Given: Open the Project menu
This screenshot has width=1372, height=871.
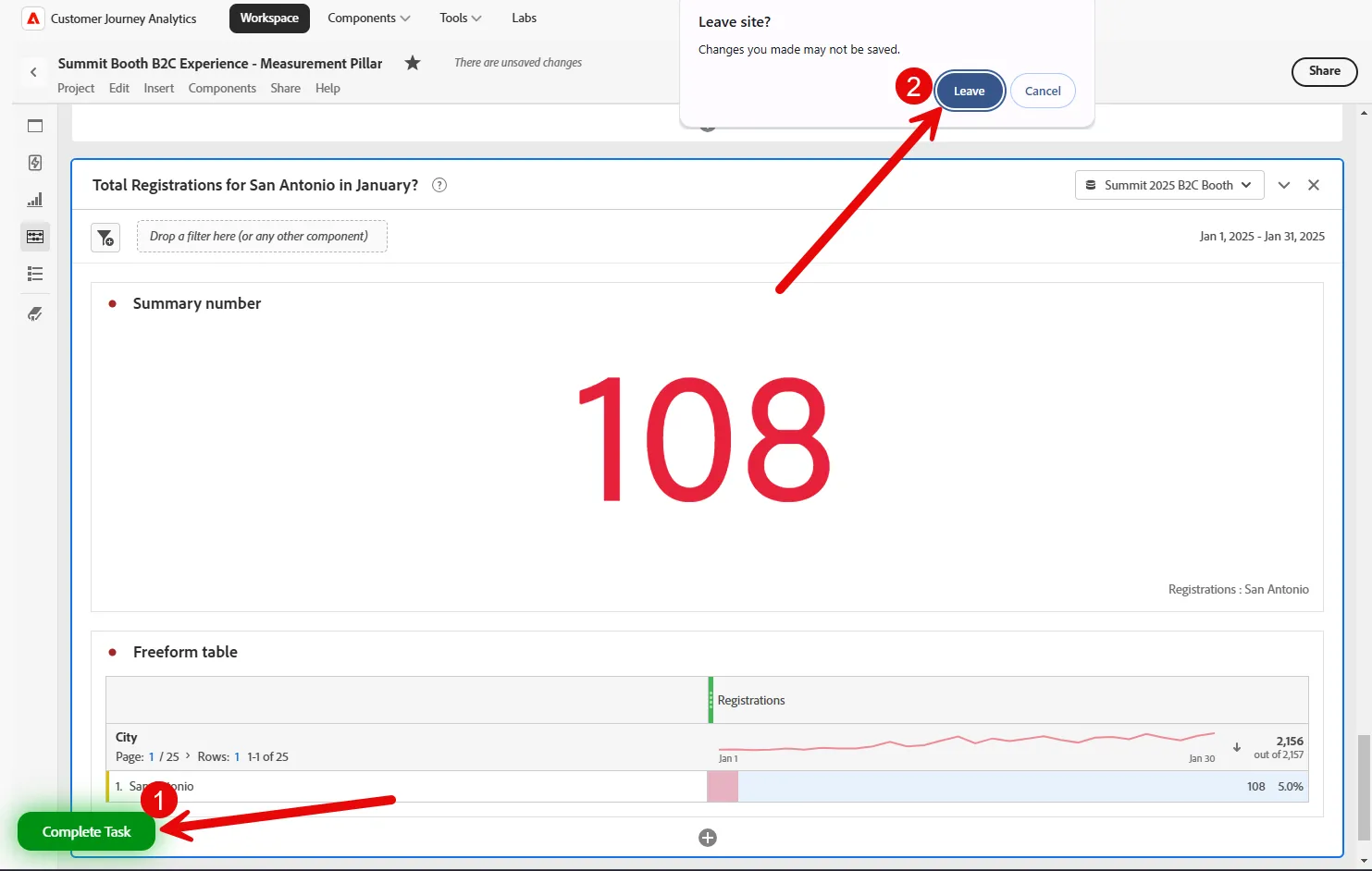Looking at the screenshot, I should pos(76,88).
